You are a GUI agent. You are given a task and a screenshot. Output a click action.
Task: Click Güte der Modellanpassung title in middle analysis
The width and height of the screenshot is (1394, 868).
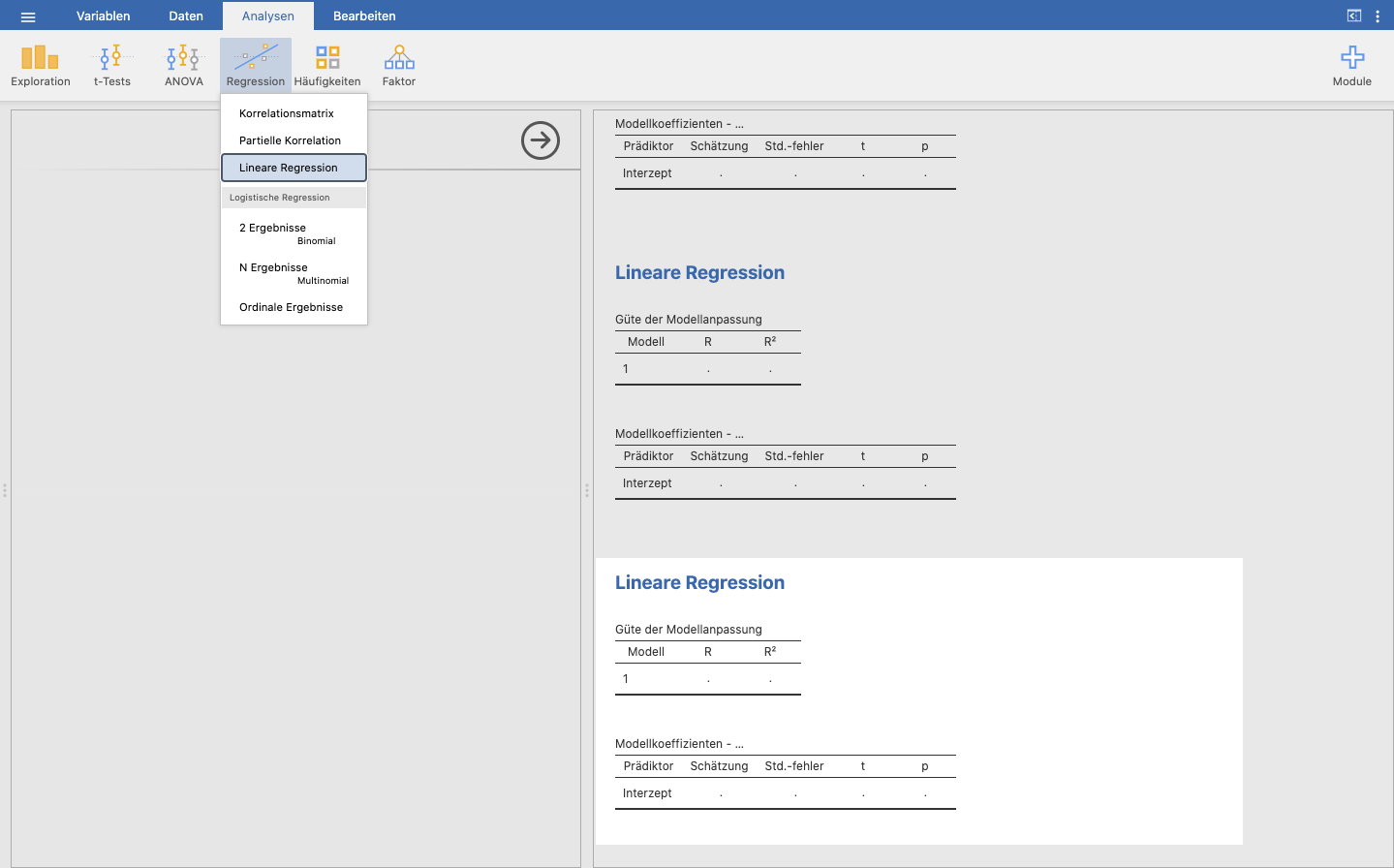pyautogui.click(x=689, y=320)
